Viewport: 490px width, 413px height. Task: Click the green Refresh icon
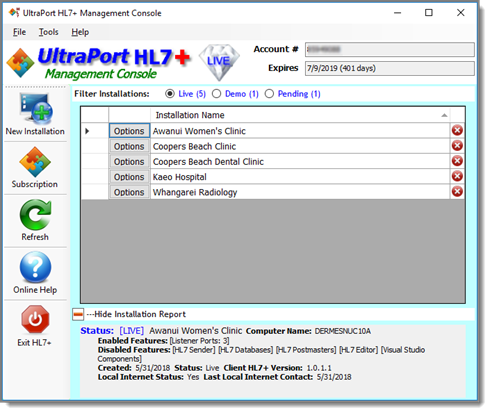pos(35,215)
